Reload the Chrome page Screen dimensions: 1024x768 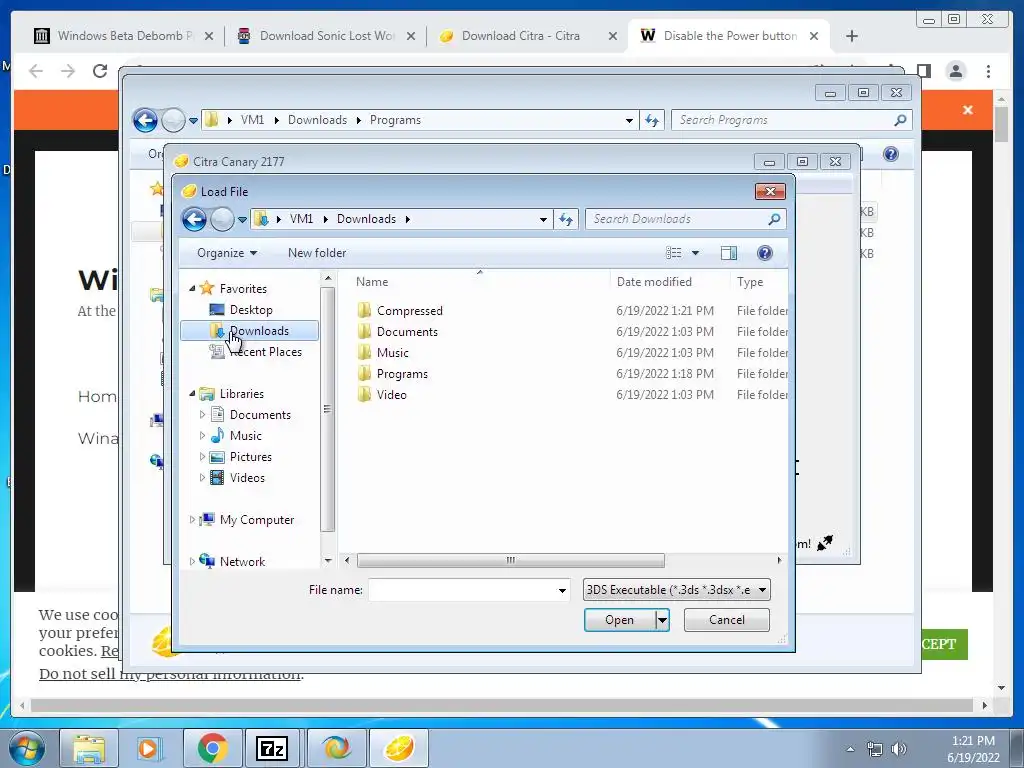click(x=100, y=71)
